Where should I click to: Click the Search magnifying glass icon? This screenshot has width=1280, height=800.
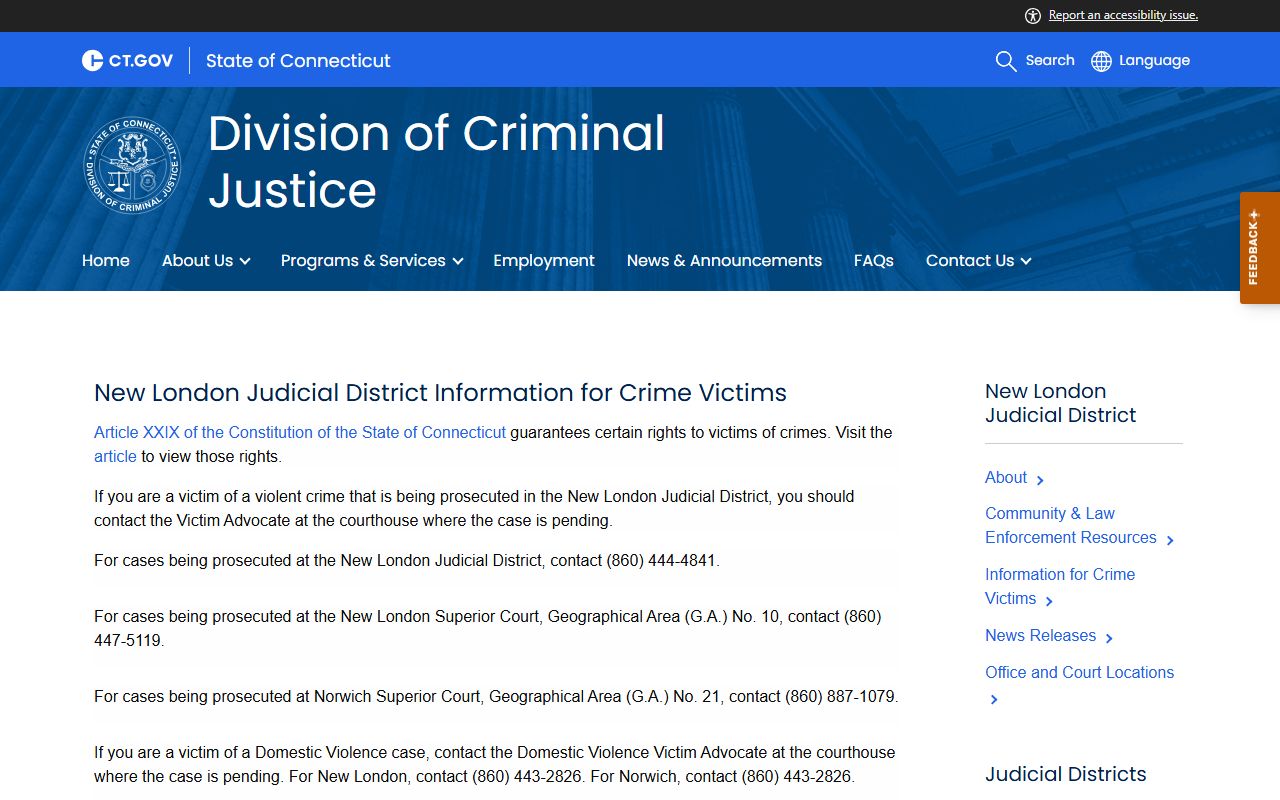pyautogui.click(x=1006, y=61)
